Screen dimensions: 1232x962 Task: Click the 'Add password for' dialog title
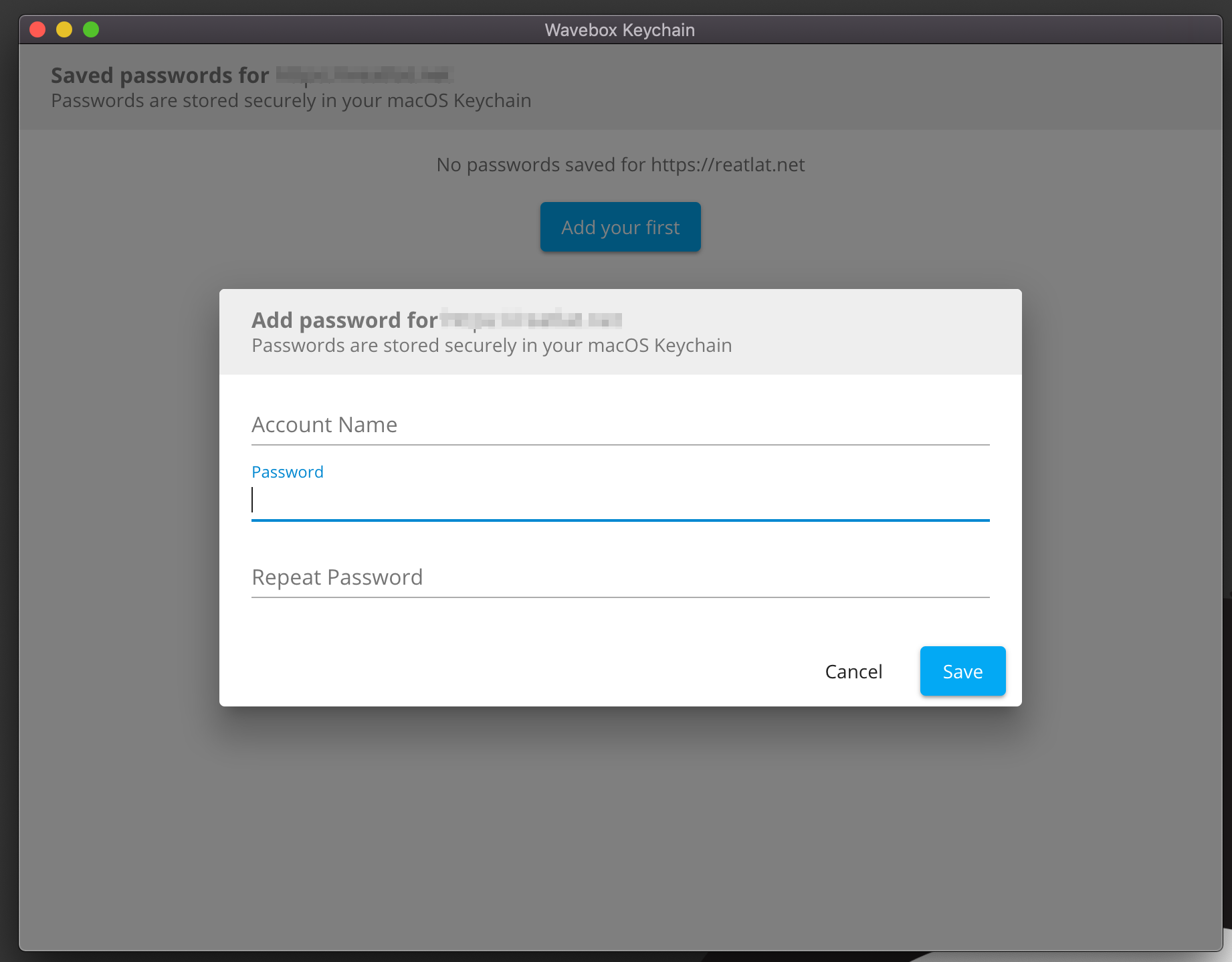point(342,320)
